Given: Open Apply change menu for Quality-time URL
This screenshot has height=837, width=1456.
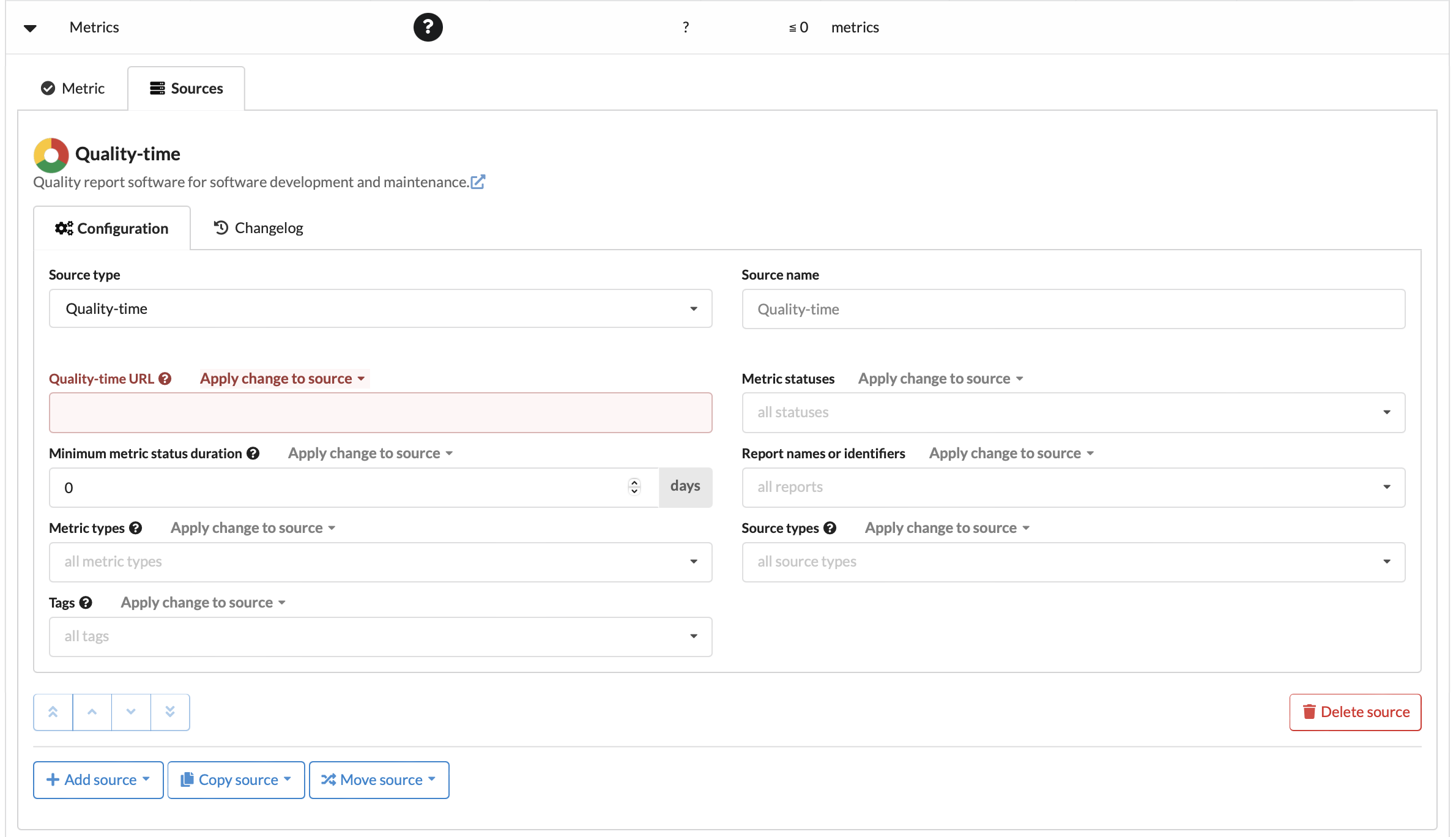Looking at the screenshot, I should click(x=283, y=379).
